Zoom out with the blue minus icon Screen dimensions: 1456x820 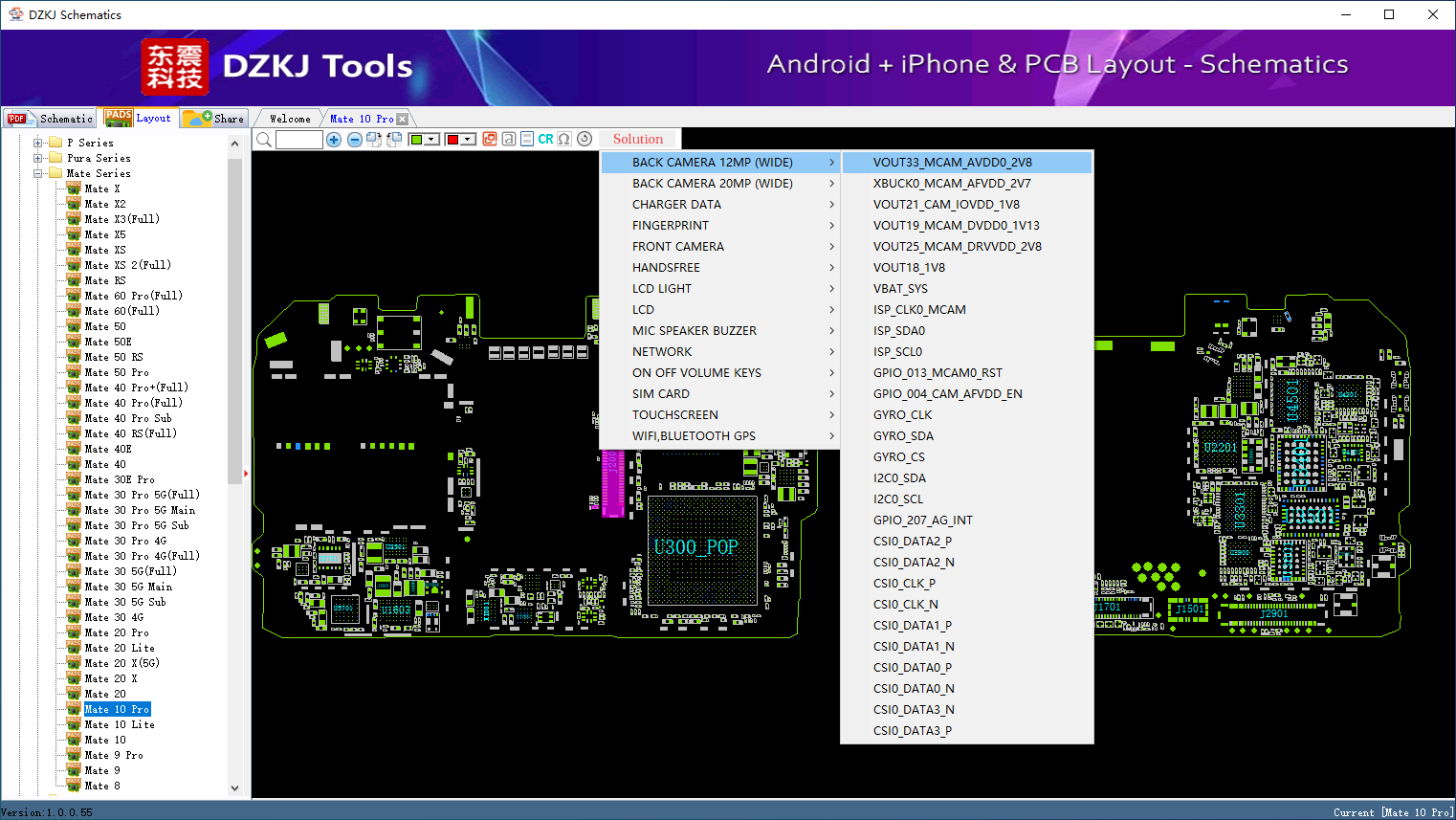click(355, 140)
